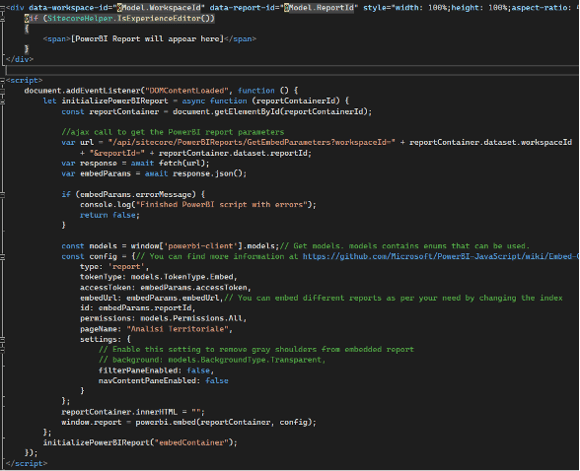Collapse the SitecoreHelper.IsExperienceEditor if block
Viewport: 580px width, 471px height.
point(2,18)
